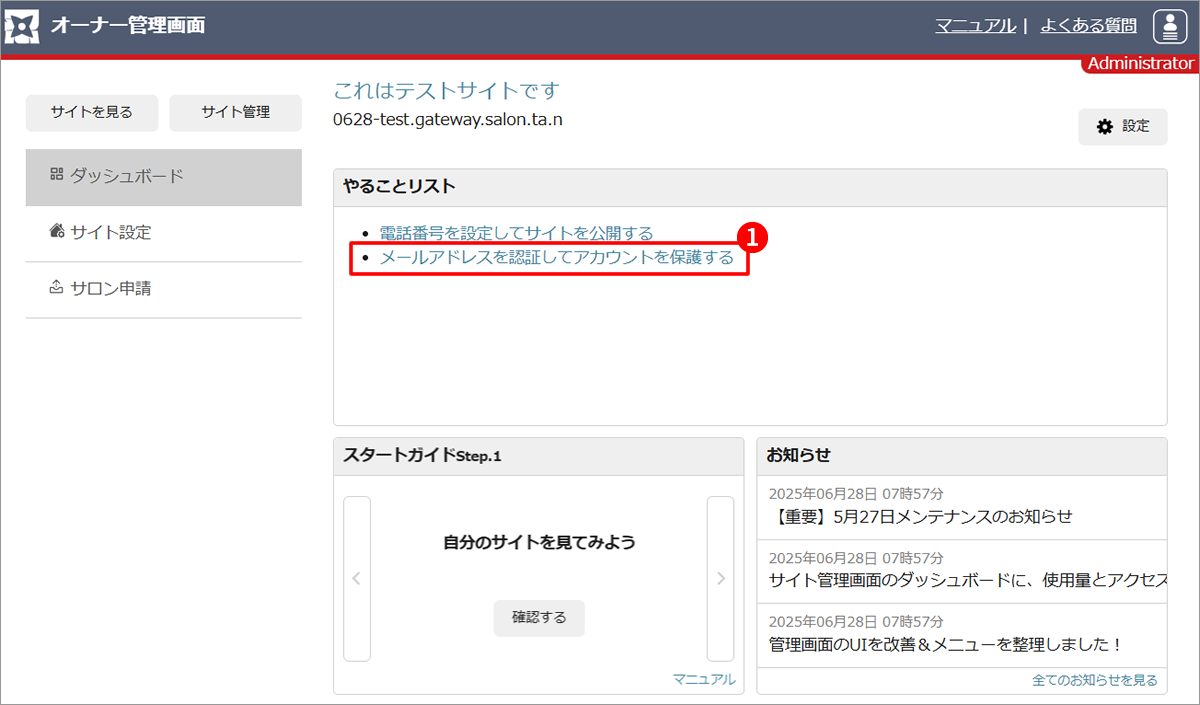The width and height of the screenshot is (1200, 705).
Task: Click the email verification to-do link
Action: 556,258
